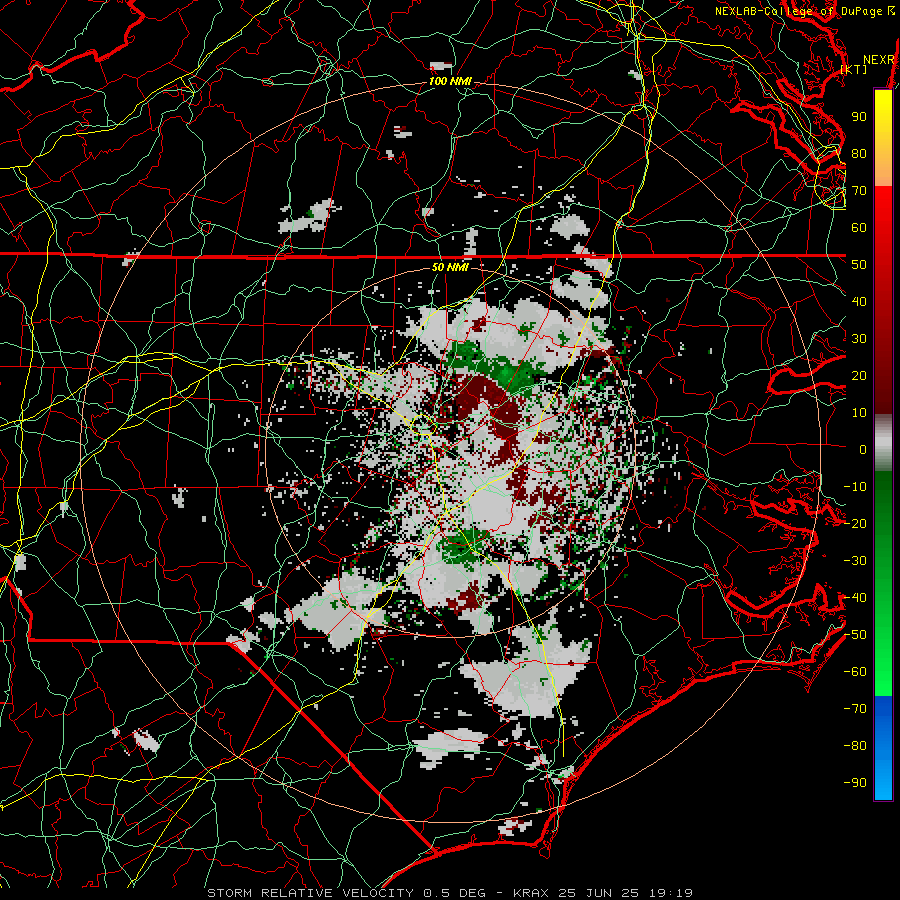Click the "[KT]" units label above color bar
This screenshot has height=900, width=900.
pyautogui.click(x=854, y=69)
